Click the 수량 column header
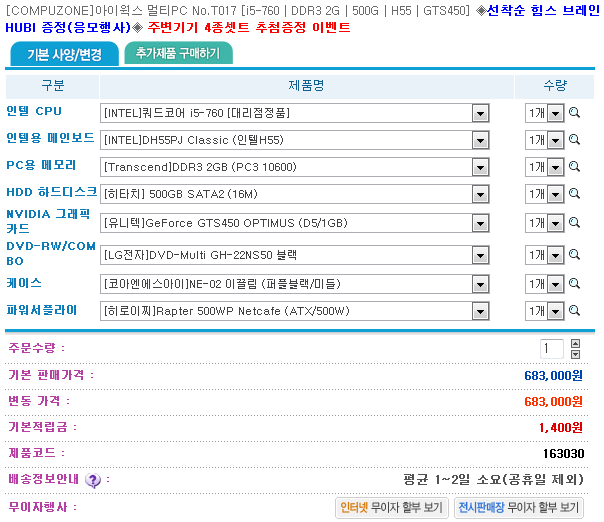 555,85
